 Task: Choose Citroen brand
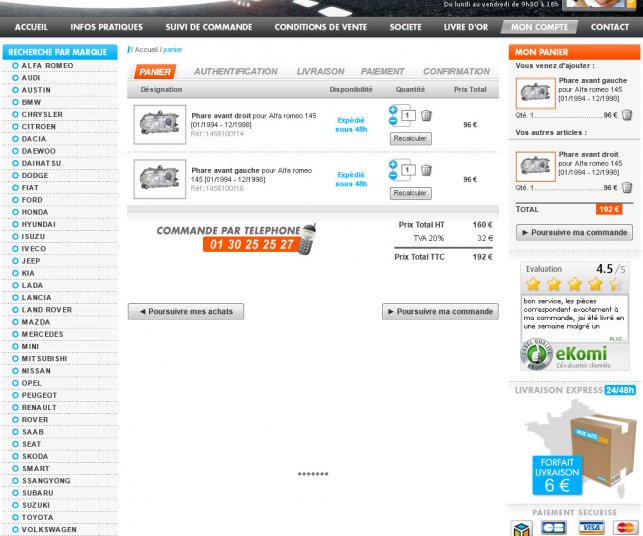[x=39, y=127]
